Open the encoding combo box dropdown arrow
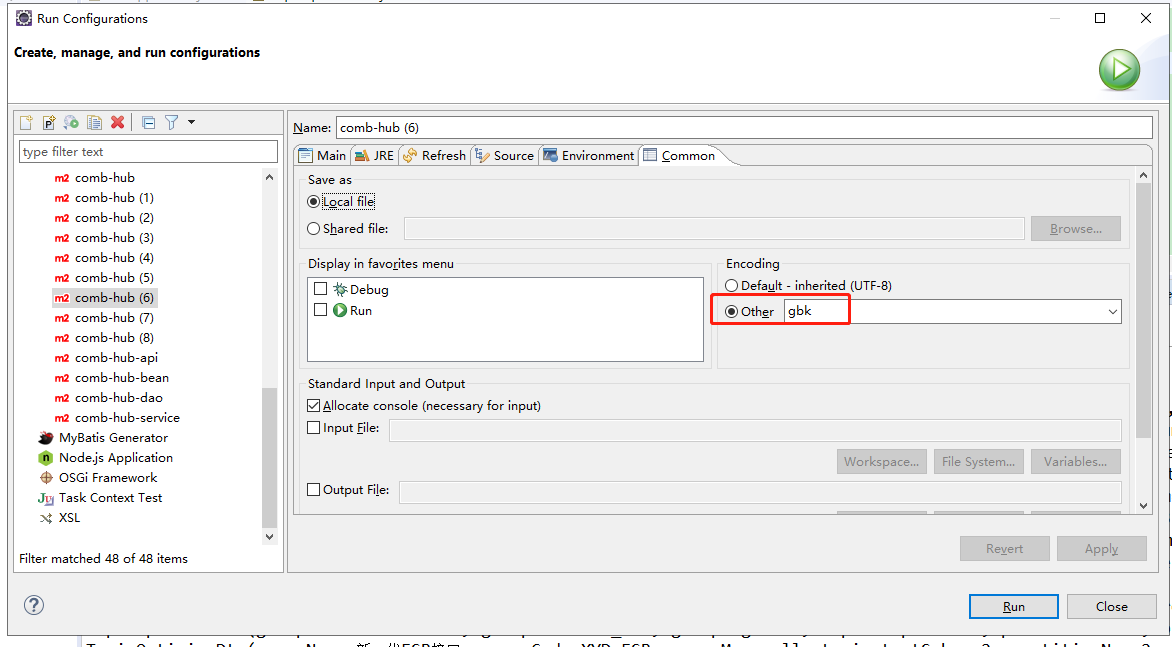The width and height of the screenshot is (1172, 647). (x=1112, y=312)
